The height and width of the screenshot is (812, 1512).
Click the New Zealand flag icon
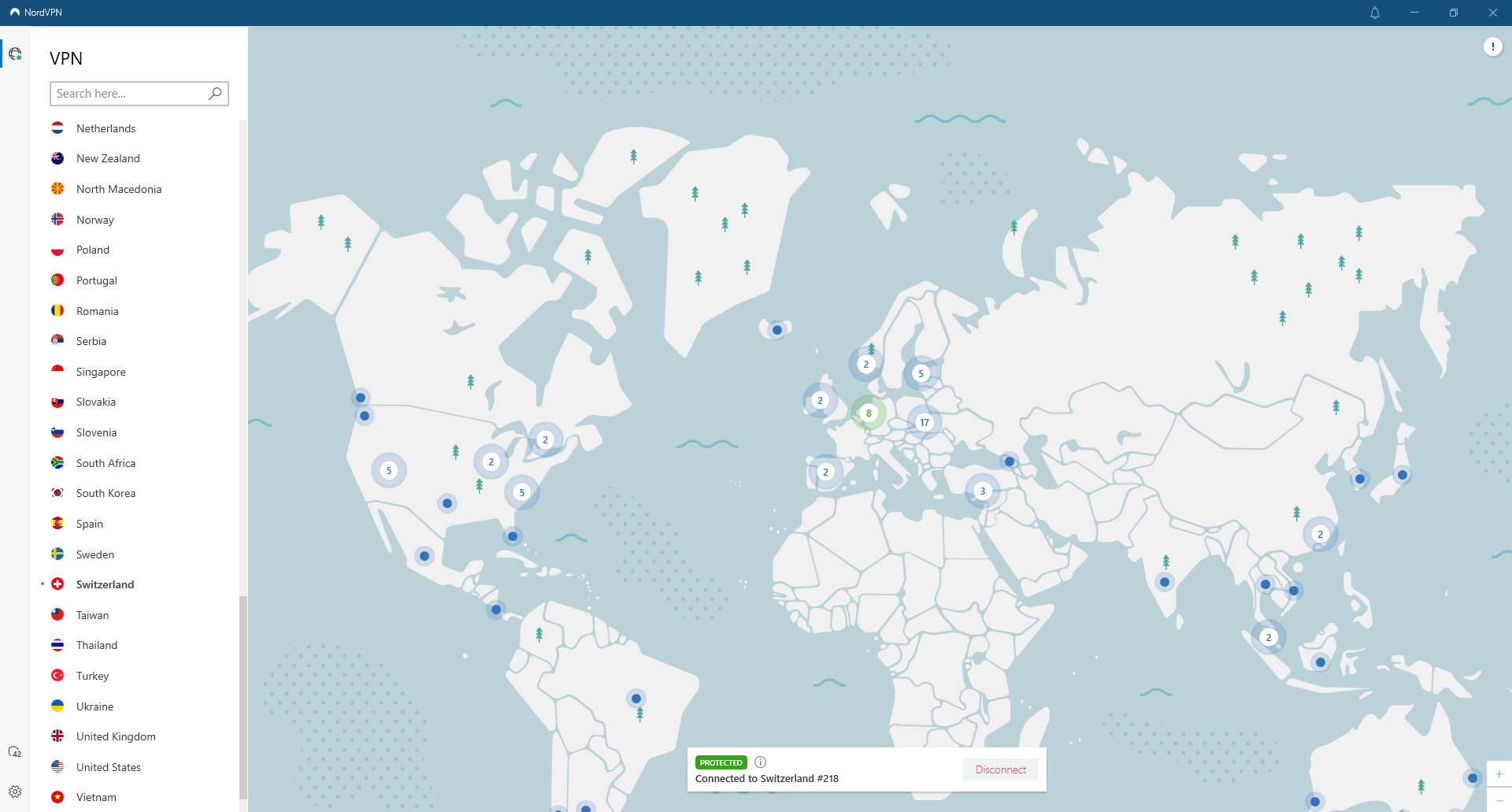point(57,158)
